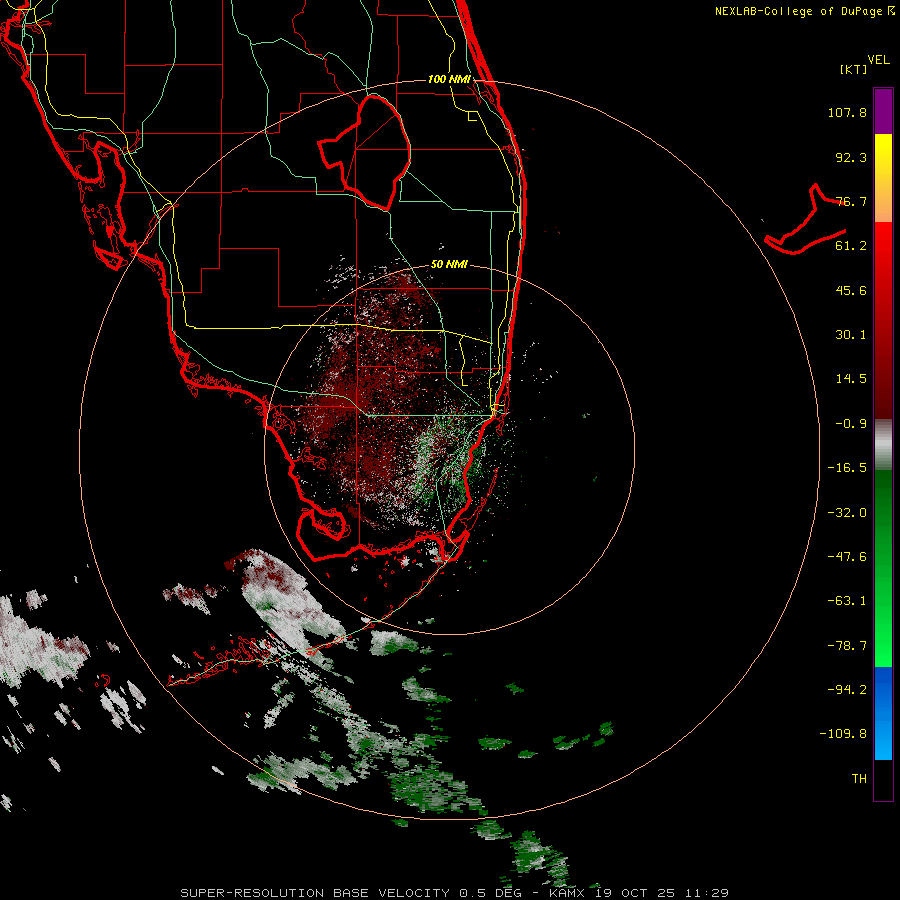900x900 pixels.
Task: Click the 14.5 value on velocity scale
Action: (x=851, y=379)
